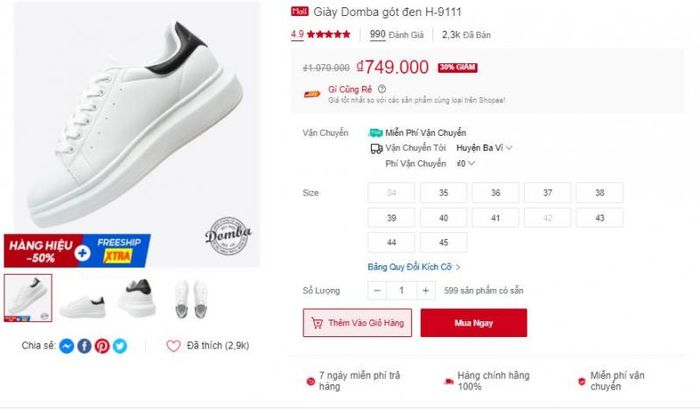Expand the Huyện Ba Vì shipping destination dropdown
This screenshot has height=409, width=700.
(x=484, y=148)
